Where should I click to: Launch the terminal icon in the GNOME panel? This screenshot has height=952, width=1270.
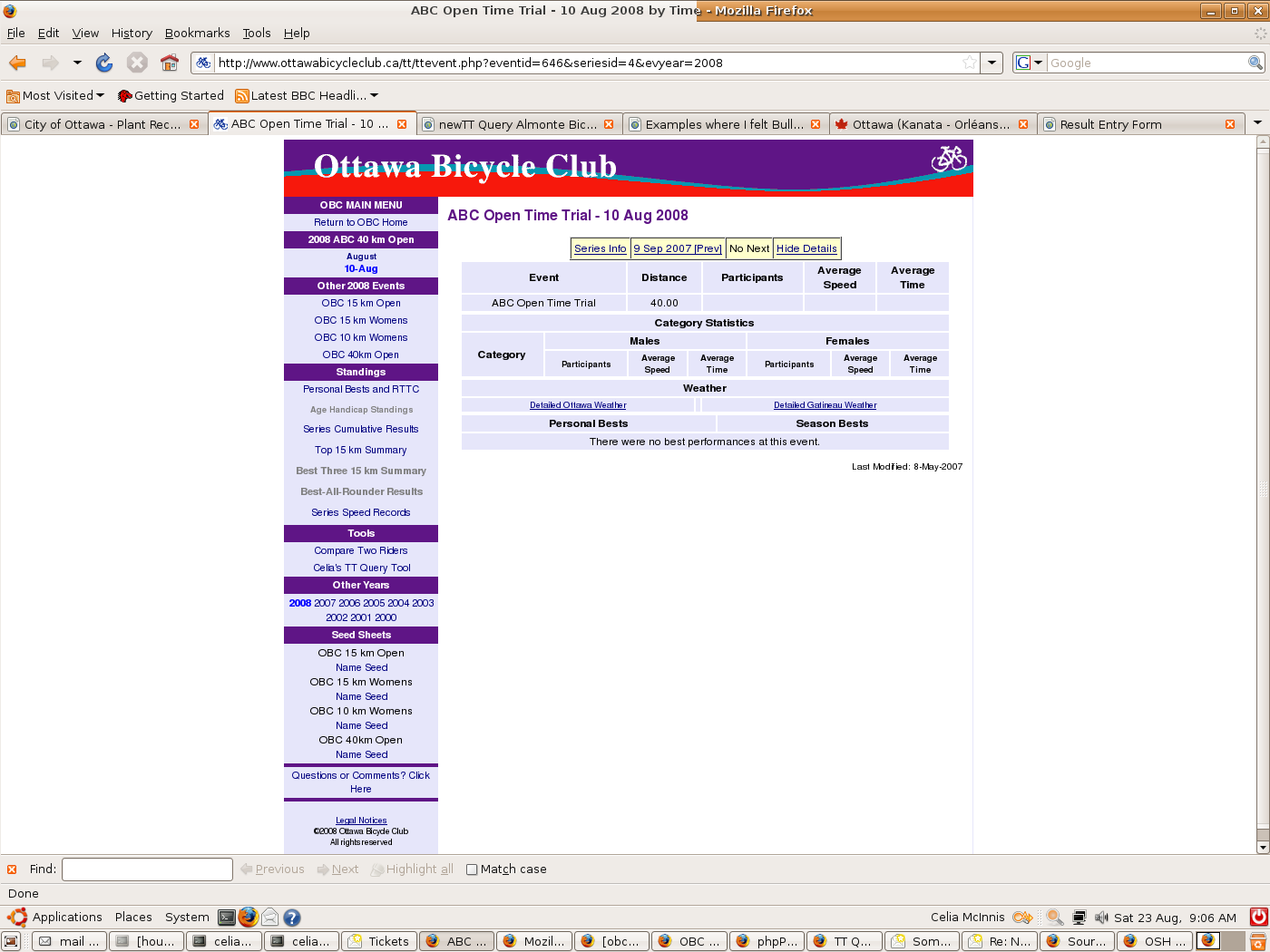[227, 918]
